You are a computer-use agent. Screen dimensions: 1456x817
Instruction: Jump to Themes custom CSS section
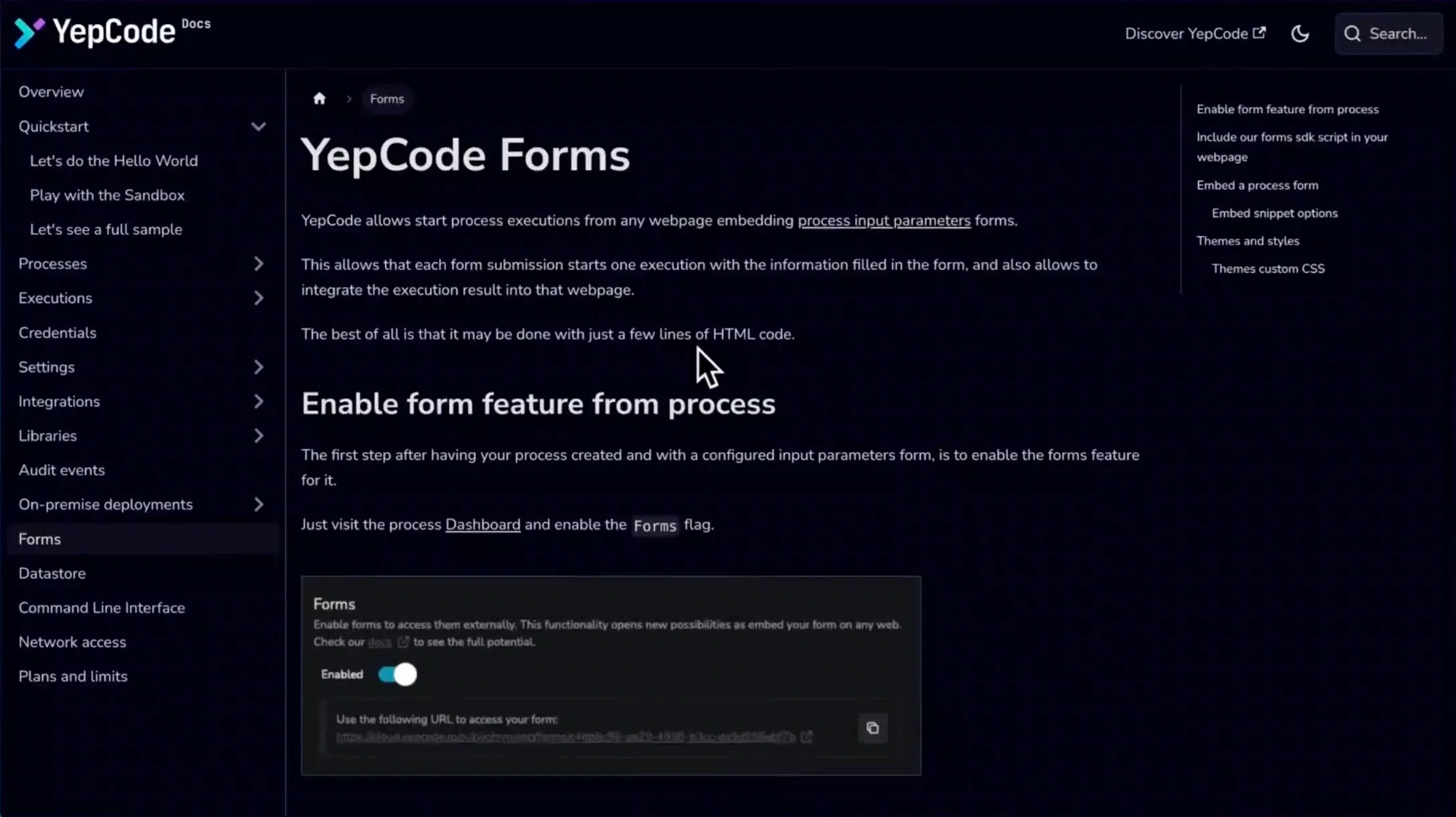pyautogui.click(x=1267, y=269)
